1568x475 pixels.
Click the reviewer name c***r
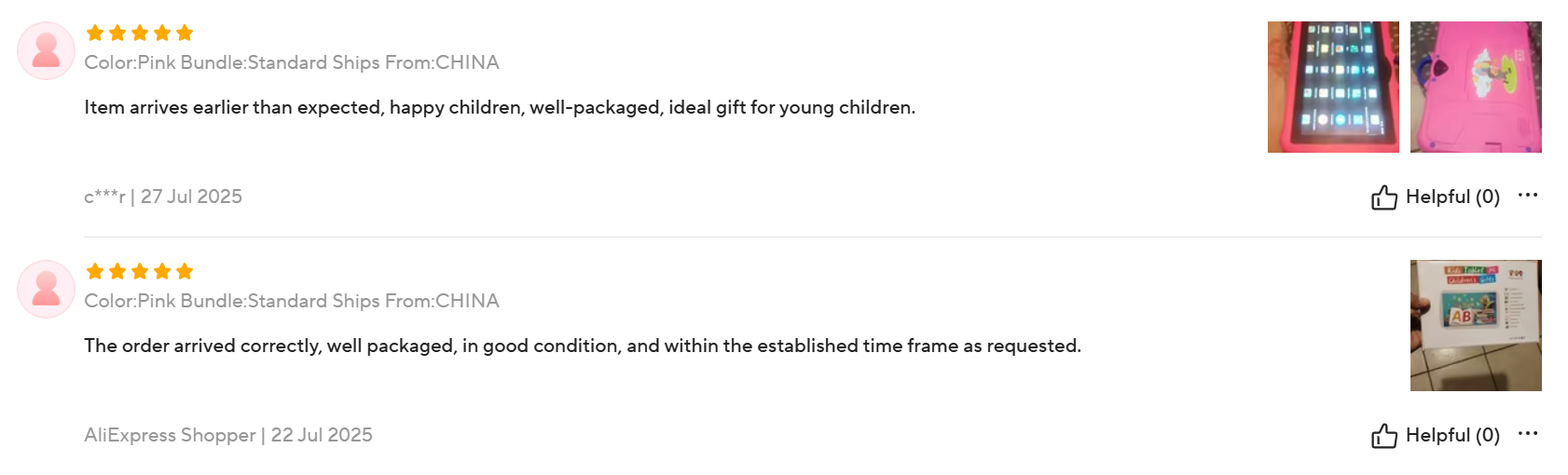(104, 197)
